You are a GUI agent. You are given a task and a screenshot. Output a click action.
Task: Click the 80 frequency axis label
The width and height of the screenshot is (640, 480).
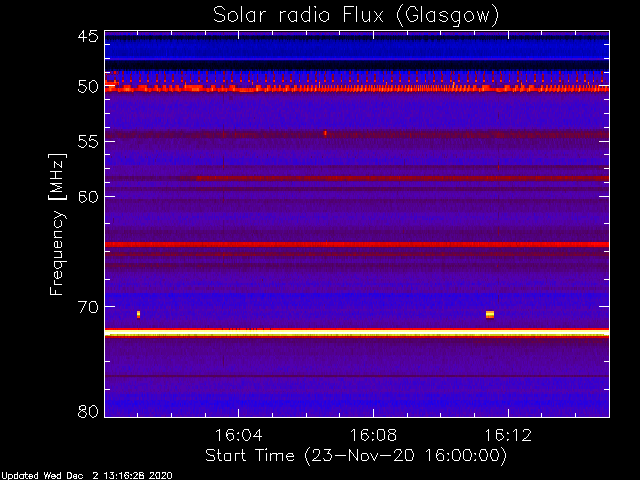click(88, 411)
